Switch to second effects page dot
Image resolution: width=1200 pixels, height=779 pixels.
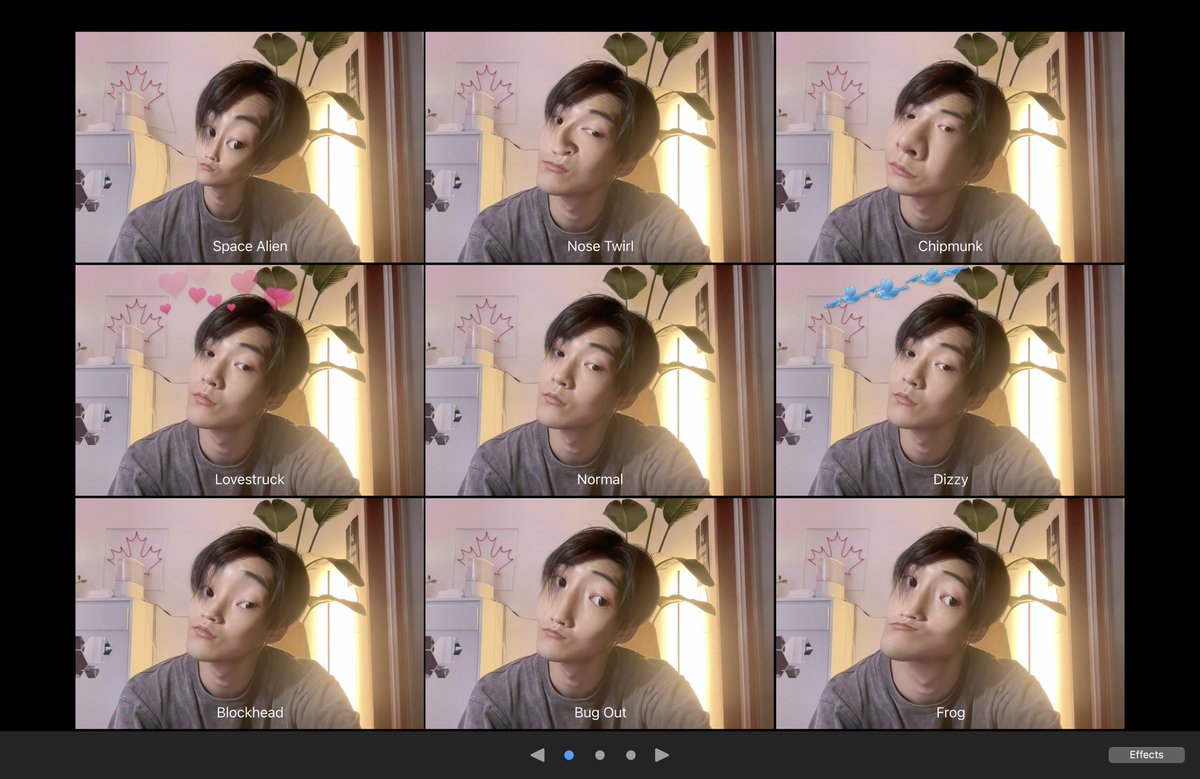600,755
